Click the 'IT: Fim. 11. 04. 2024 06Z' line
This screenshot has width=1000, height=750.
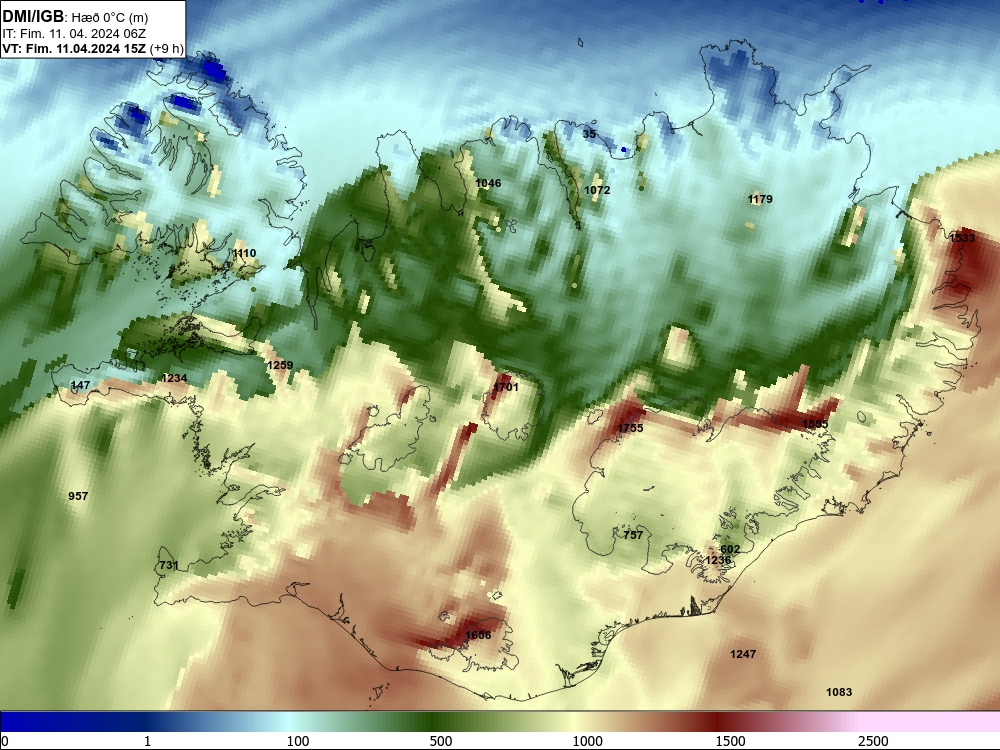tap(74, 34)
